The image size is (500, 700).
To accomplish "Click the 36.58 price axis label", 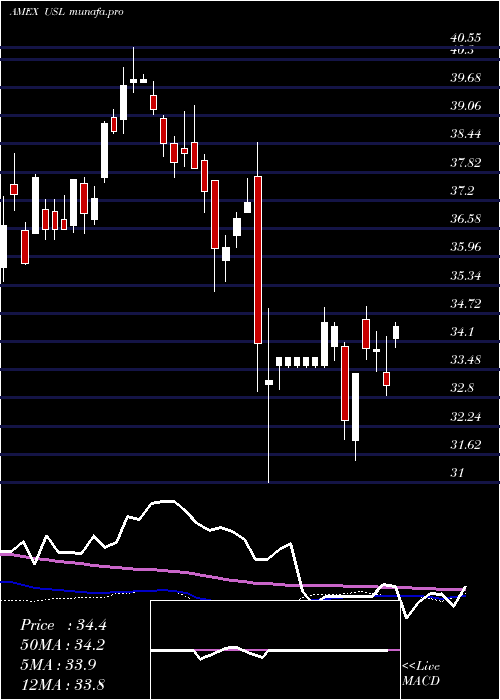I will point(466,219).
